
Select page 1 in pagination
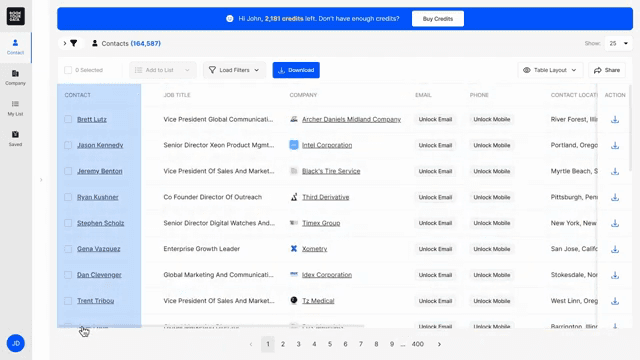click(268, 344)
